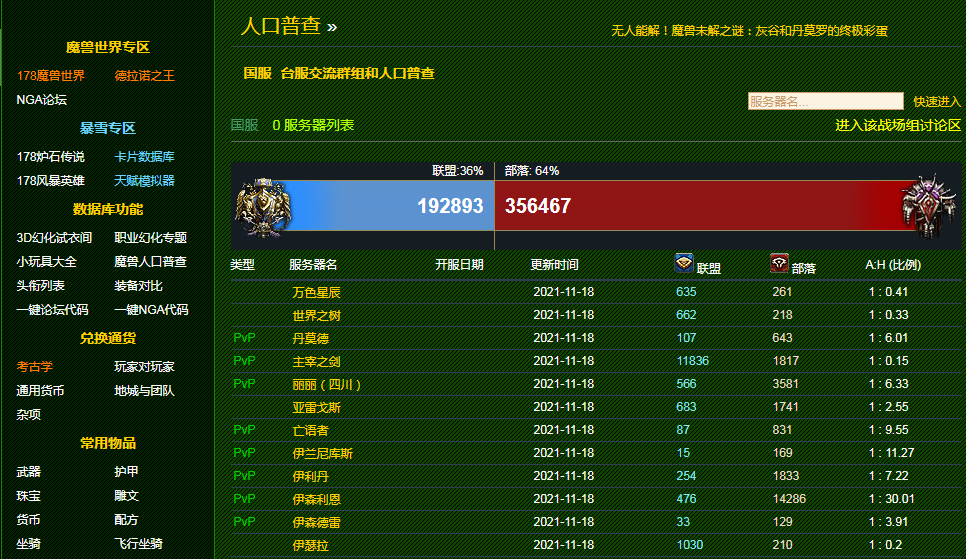Open server 伊森利恩
Screen dimensions: 966x559
[317, 499]
